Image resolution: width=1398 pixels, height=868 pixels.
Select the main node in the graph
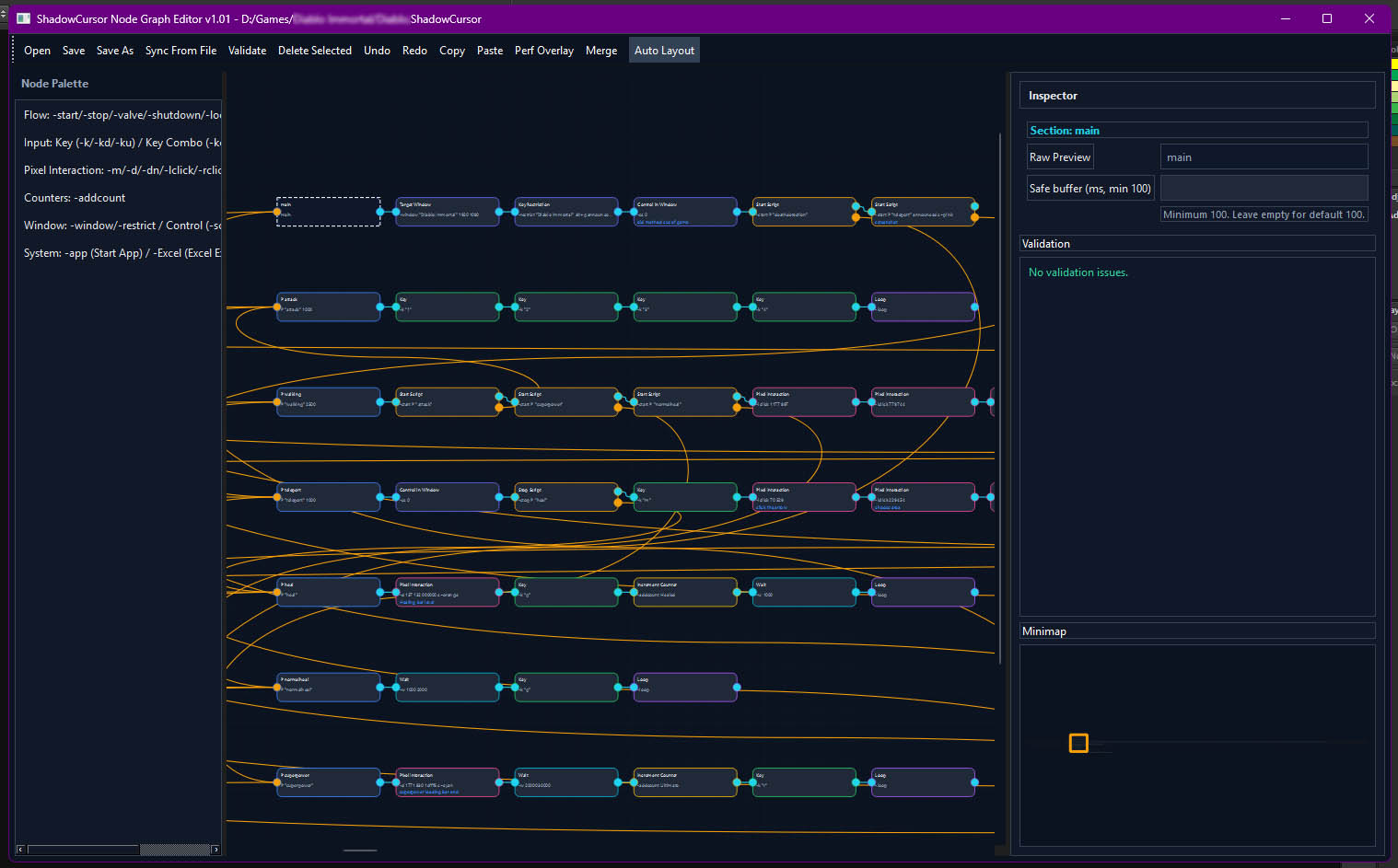pos(328,212)
